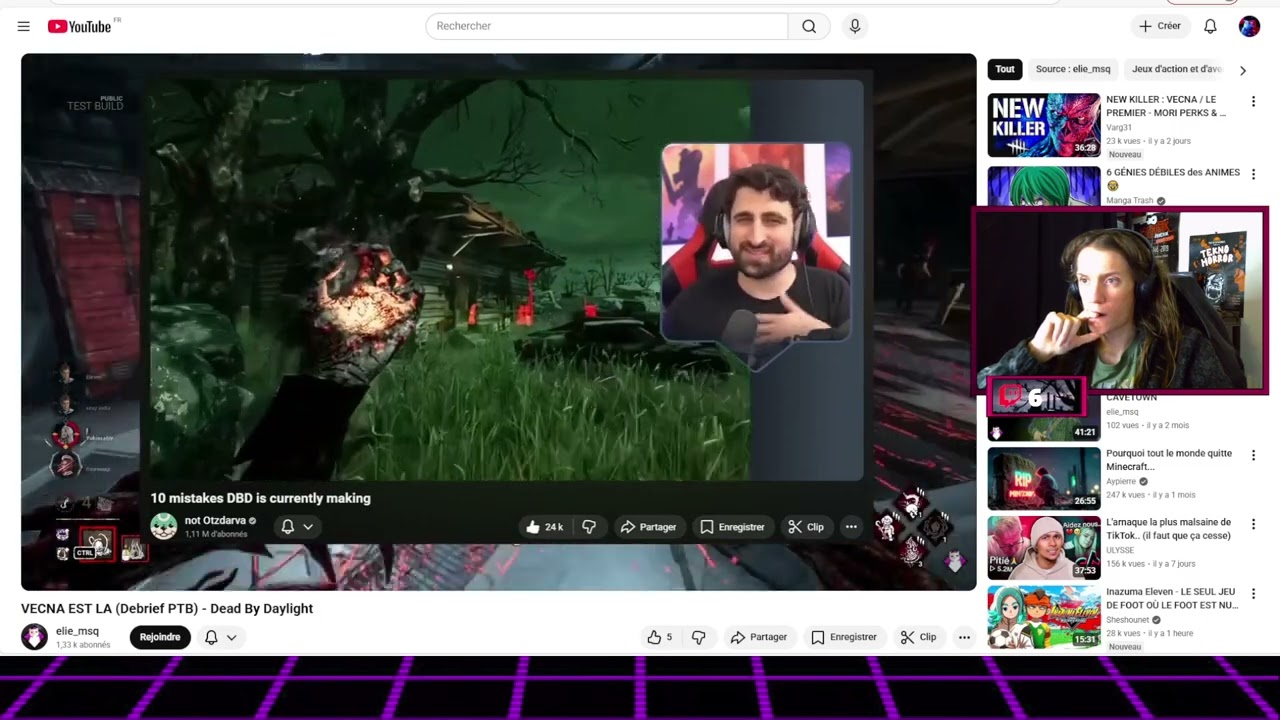Share the elie_msq video via Partager
1280x720 pixels.
[759, 637]
